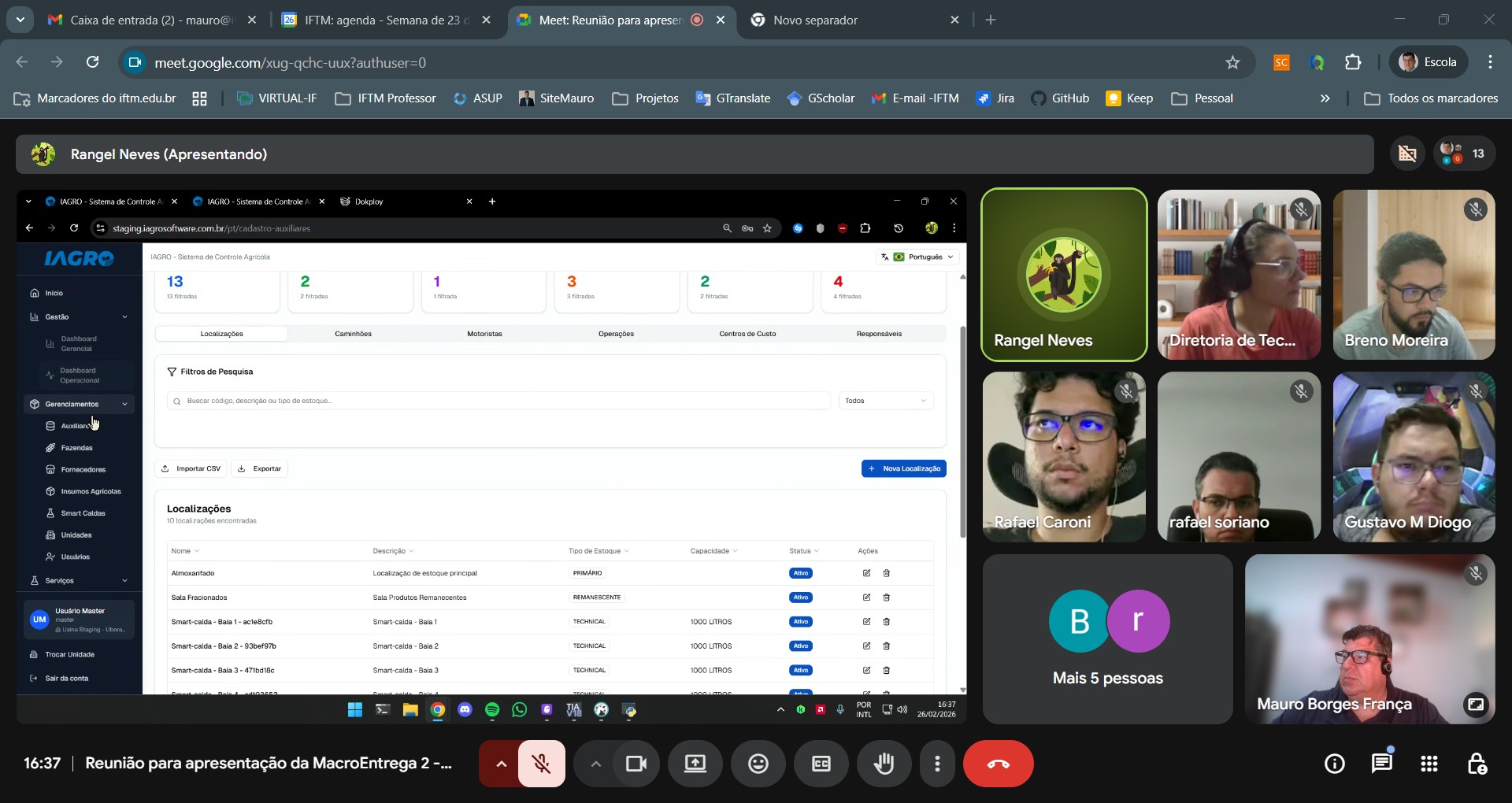Open the GScholar bookmark
Image resolution: width=1512 pixels, height=803 pixels.
(821, 98)
